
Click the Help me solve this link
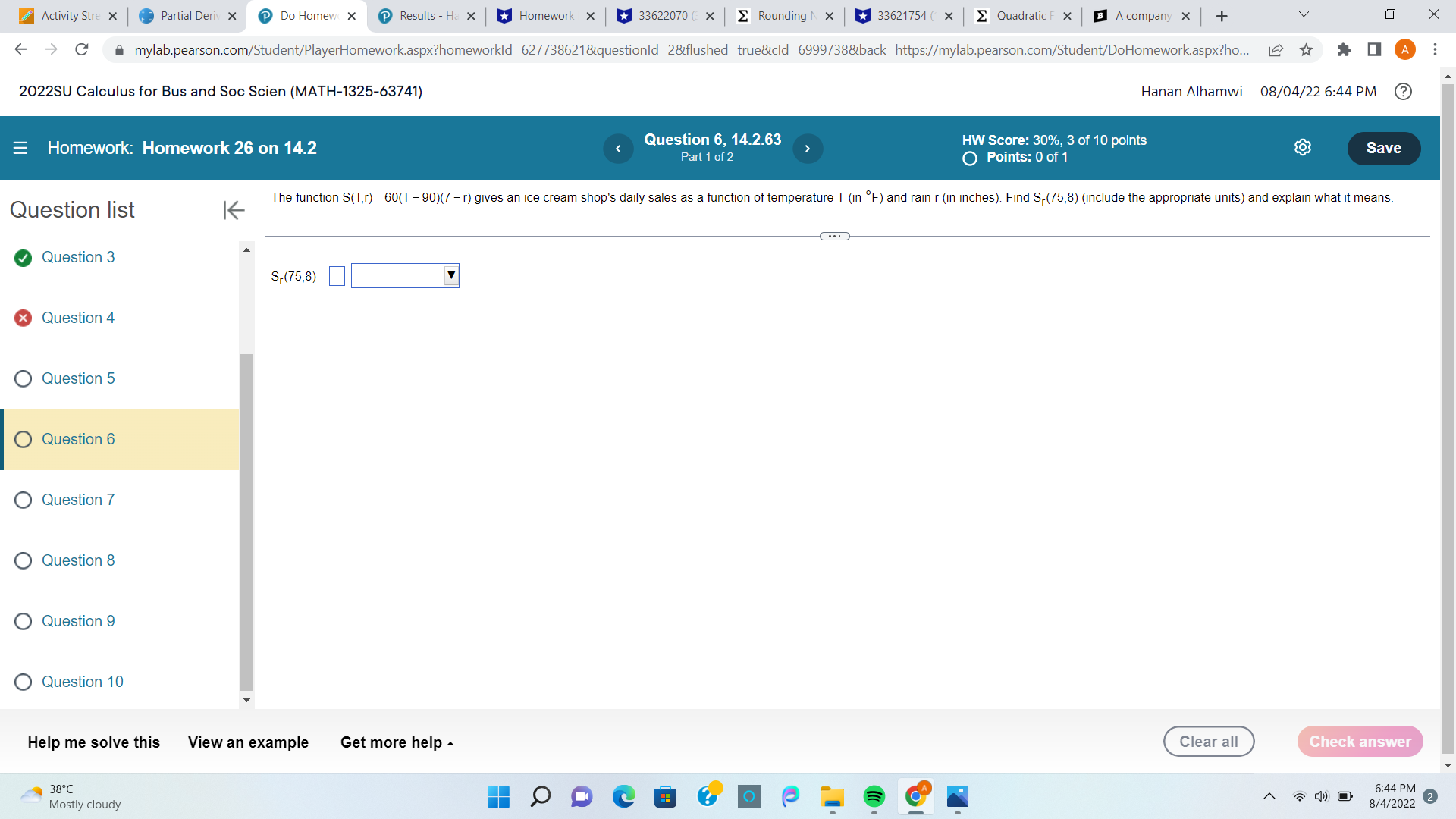(94, 742)
